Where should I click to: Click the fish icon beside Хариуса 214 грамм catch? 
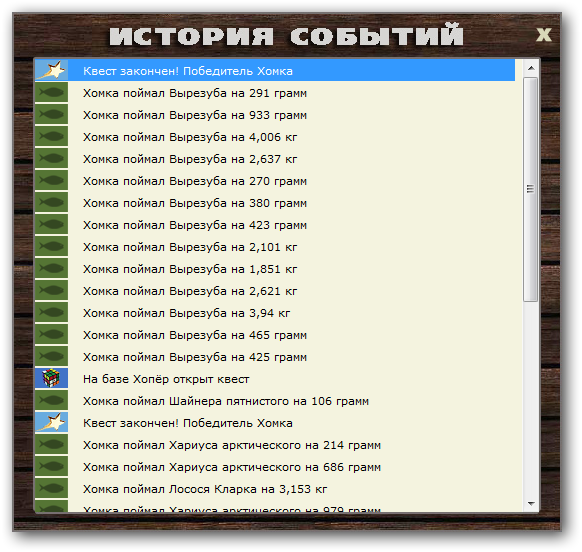[52, 444]
